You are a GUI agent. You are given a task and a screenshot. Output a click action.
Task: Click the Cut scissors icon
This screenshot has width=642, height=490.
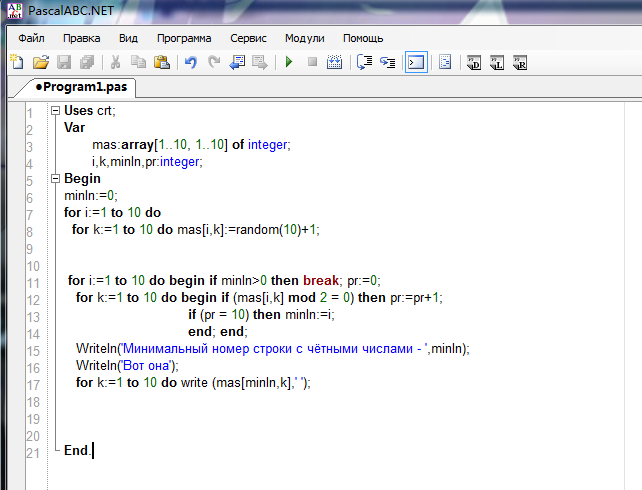pos(115,62)
